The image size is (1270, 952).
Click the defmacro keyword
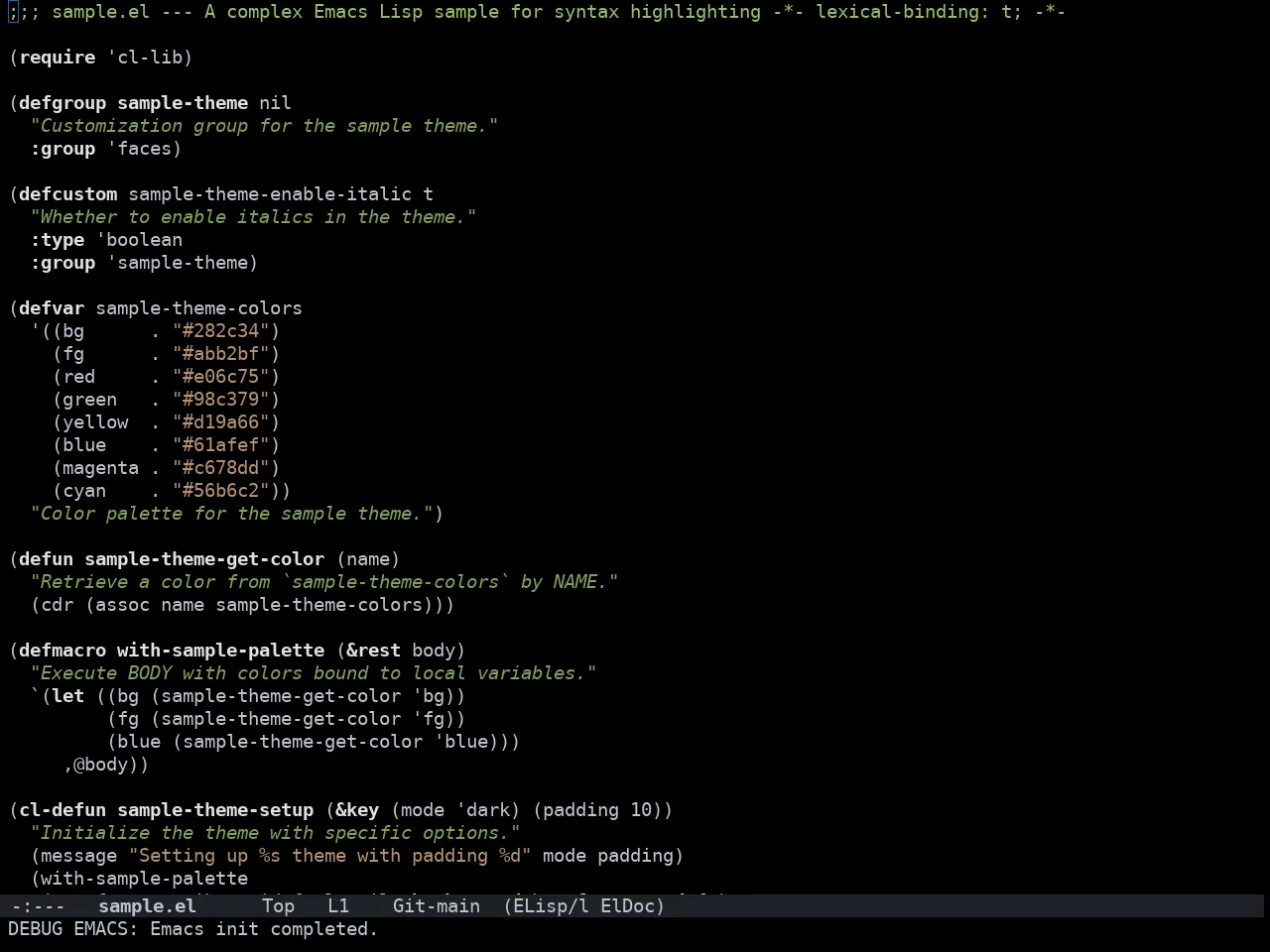click(x=63, y=651)
